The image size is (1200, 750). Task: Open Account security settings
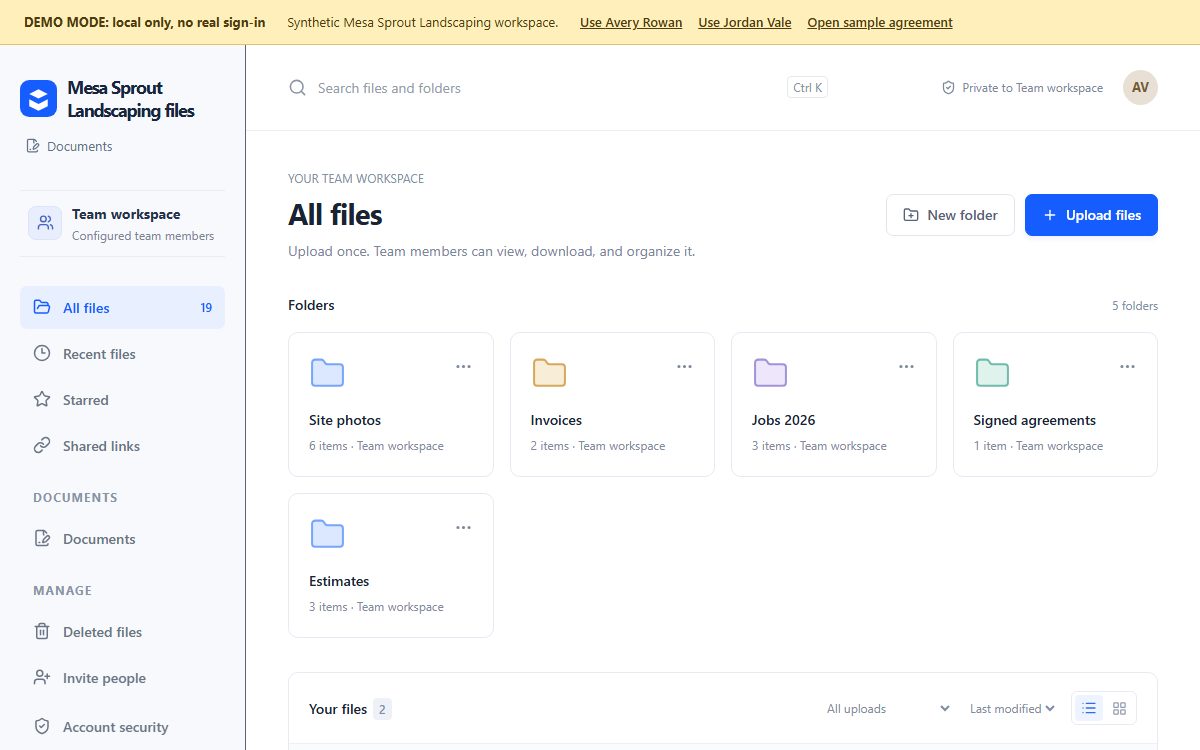click(x=122, y=727)
